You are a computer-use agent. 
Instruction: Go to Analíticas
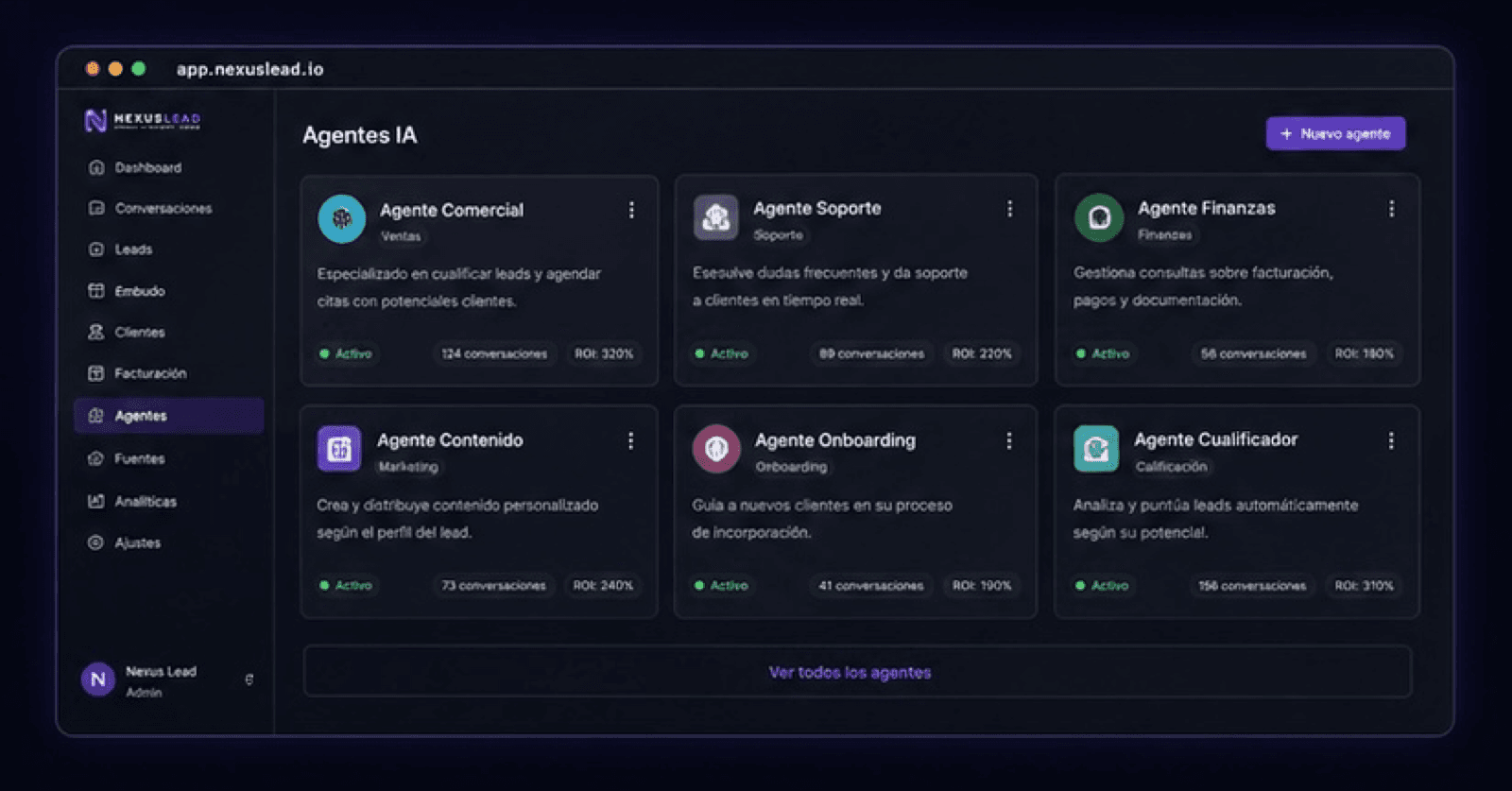pyautogui.click(x=168, y=501)
